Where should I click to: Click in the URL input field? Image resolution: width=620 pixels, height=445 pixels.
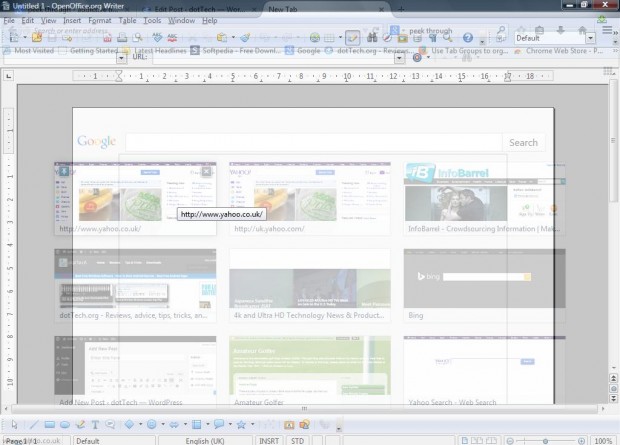[x=274, y=58]
